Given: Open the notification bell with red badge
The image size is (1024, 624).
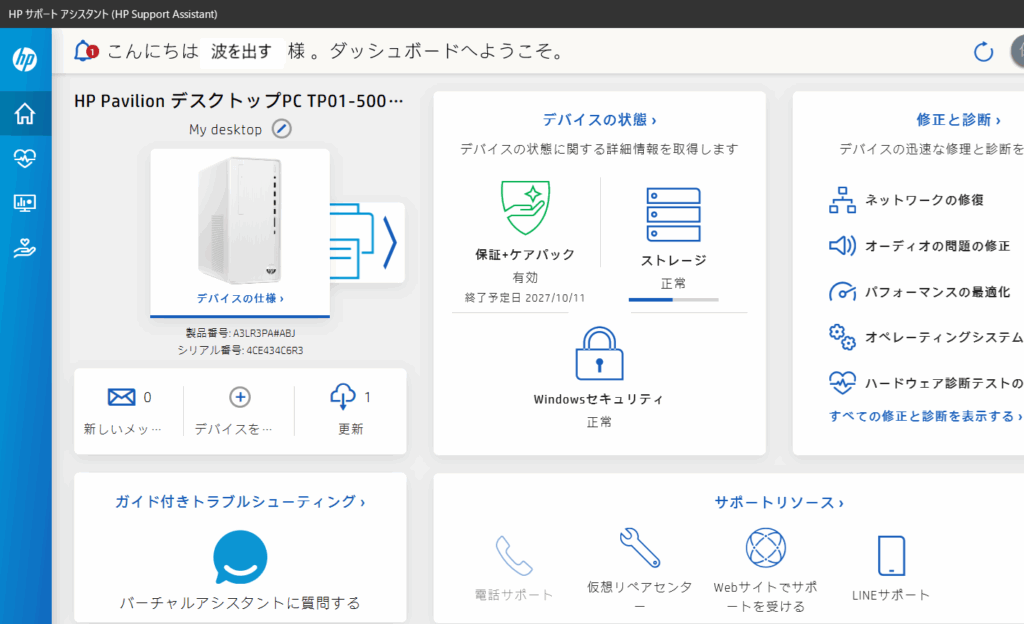Looking at the screenshot, I should pyautogui.click(x=85, y=51).
